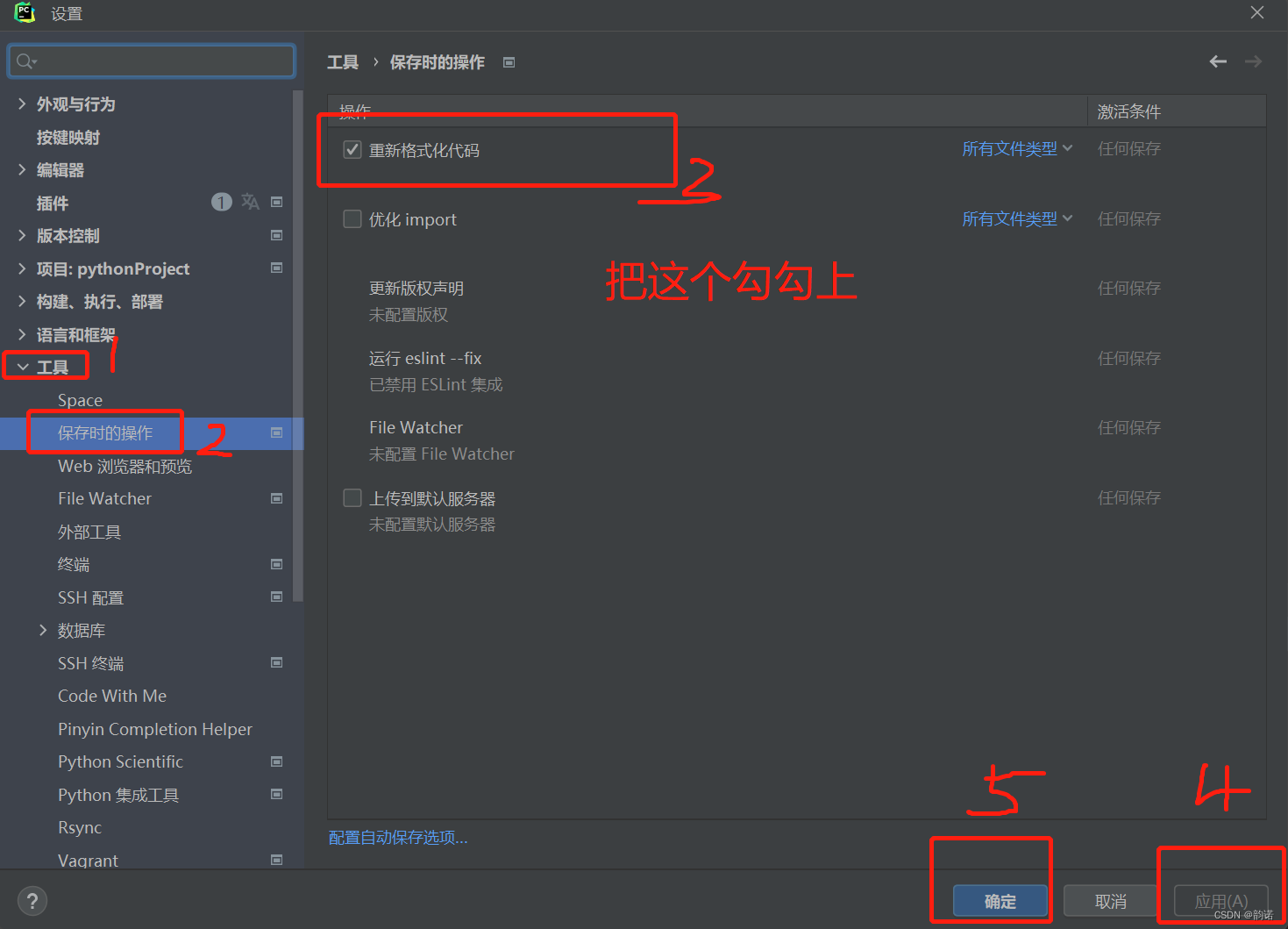Click the monitor icon in the breadcrumb bar
The height and width of the screenshot is (929, 1288).
[509, 62]
